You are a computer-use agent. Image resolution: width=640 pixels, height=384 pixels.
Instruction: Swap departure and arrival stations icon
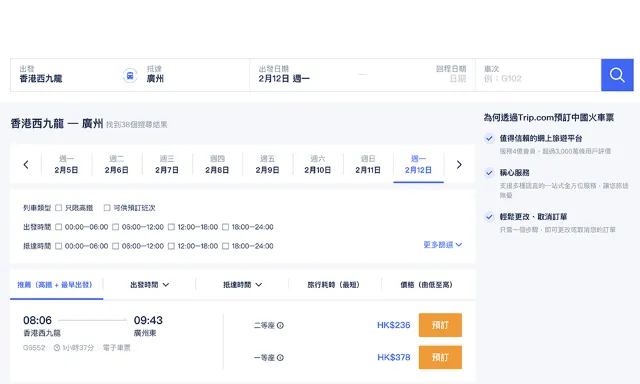point(130,75)
